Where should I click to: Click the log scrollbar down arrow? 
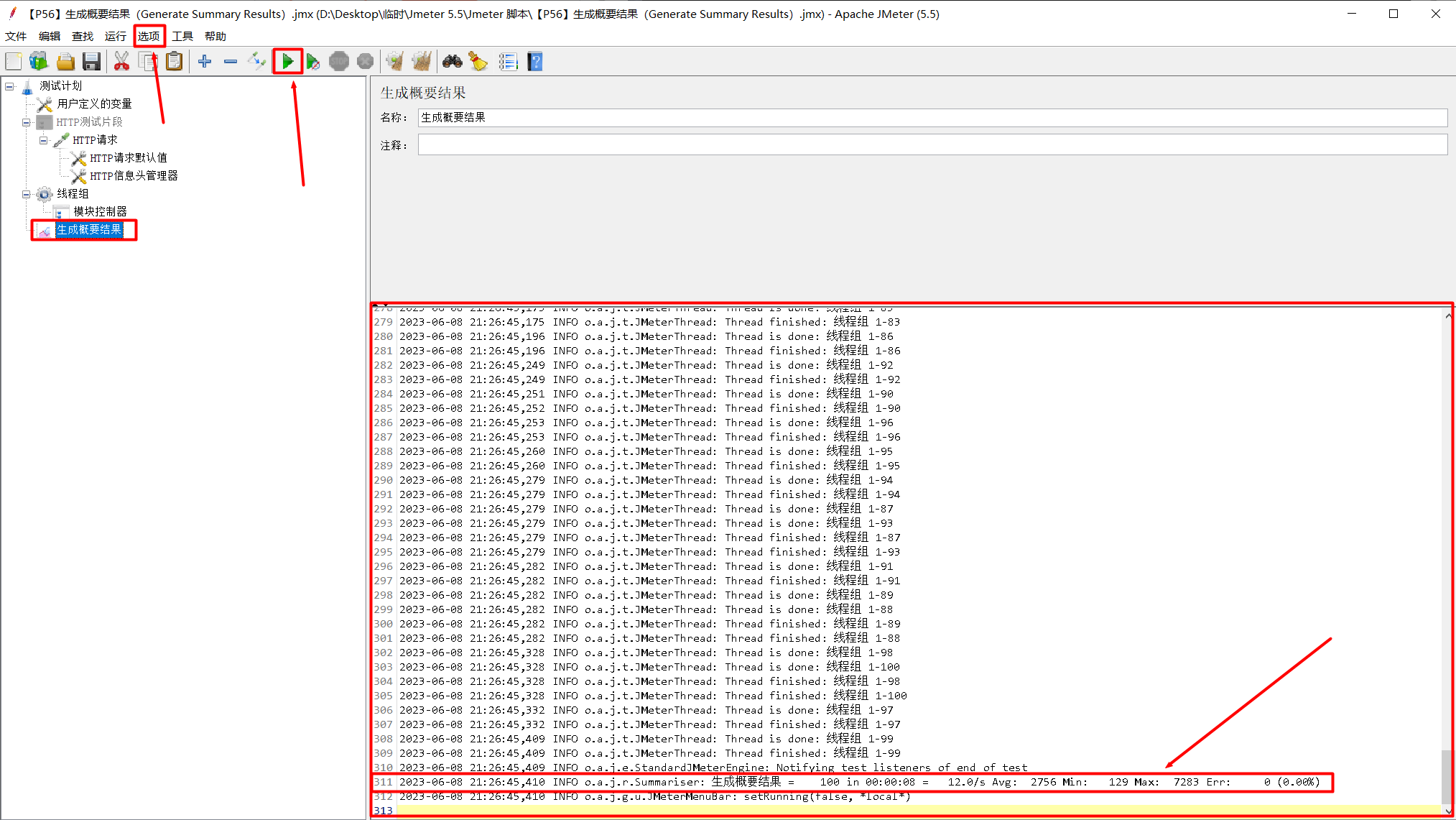click(x=1447, y=811)
